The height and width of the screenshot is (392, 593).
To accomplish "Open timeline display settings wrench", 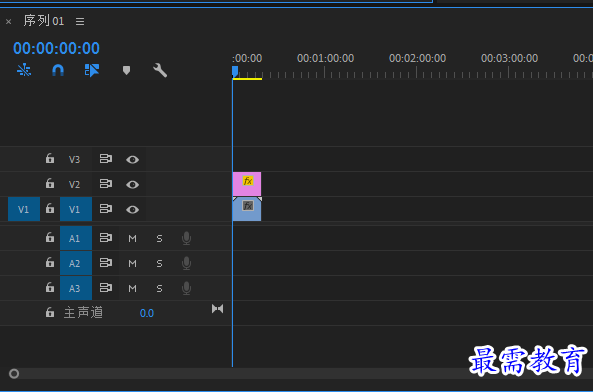I will point(160,70).
